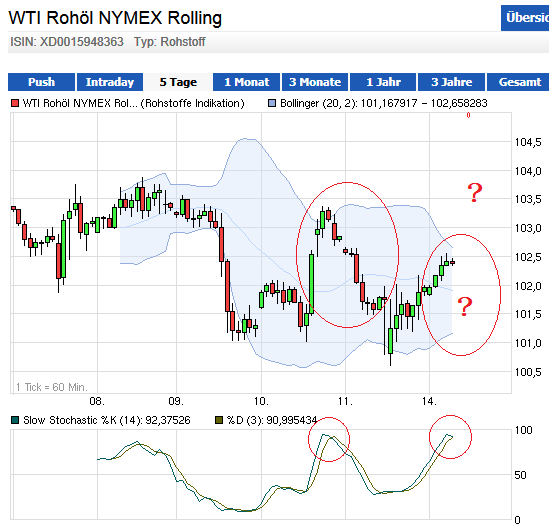Click the 104,0 price axis label

[x=528, y=171]
